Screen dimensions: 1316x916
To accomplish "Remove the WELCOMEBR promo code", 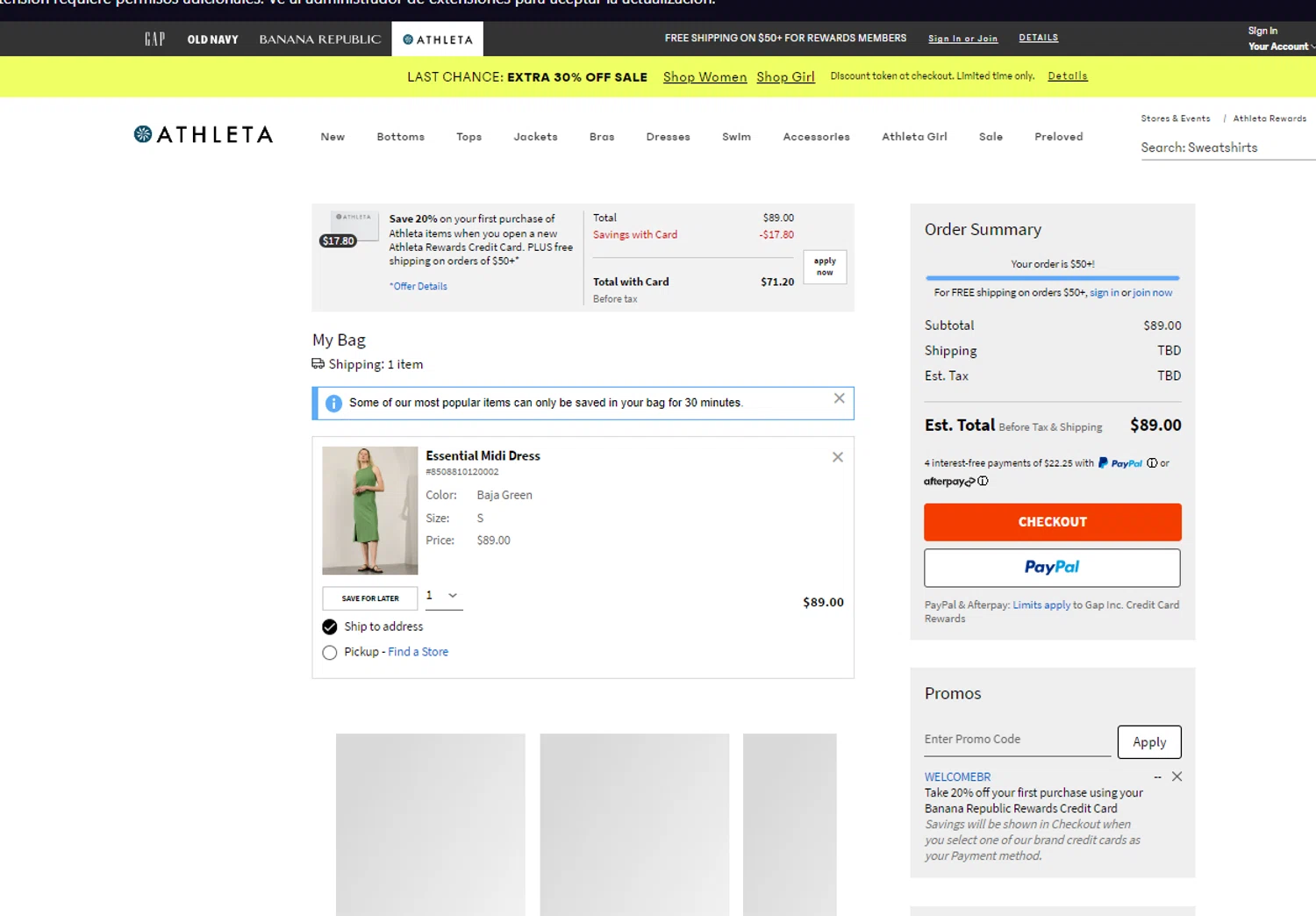I will tap(1177, 776).
